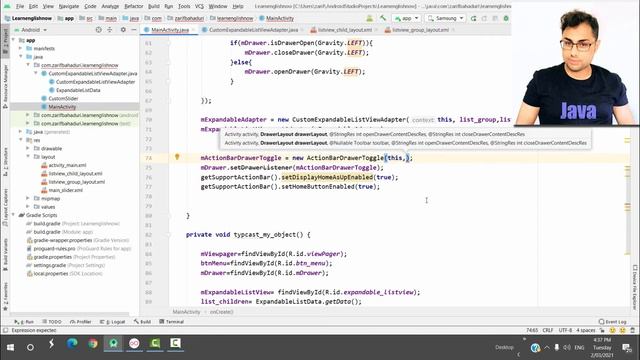Select local.properties in Gradle Scripts
Screen dimensions: 640x360
51,273
